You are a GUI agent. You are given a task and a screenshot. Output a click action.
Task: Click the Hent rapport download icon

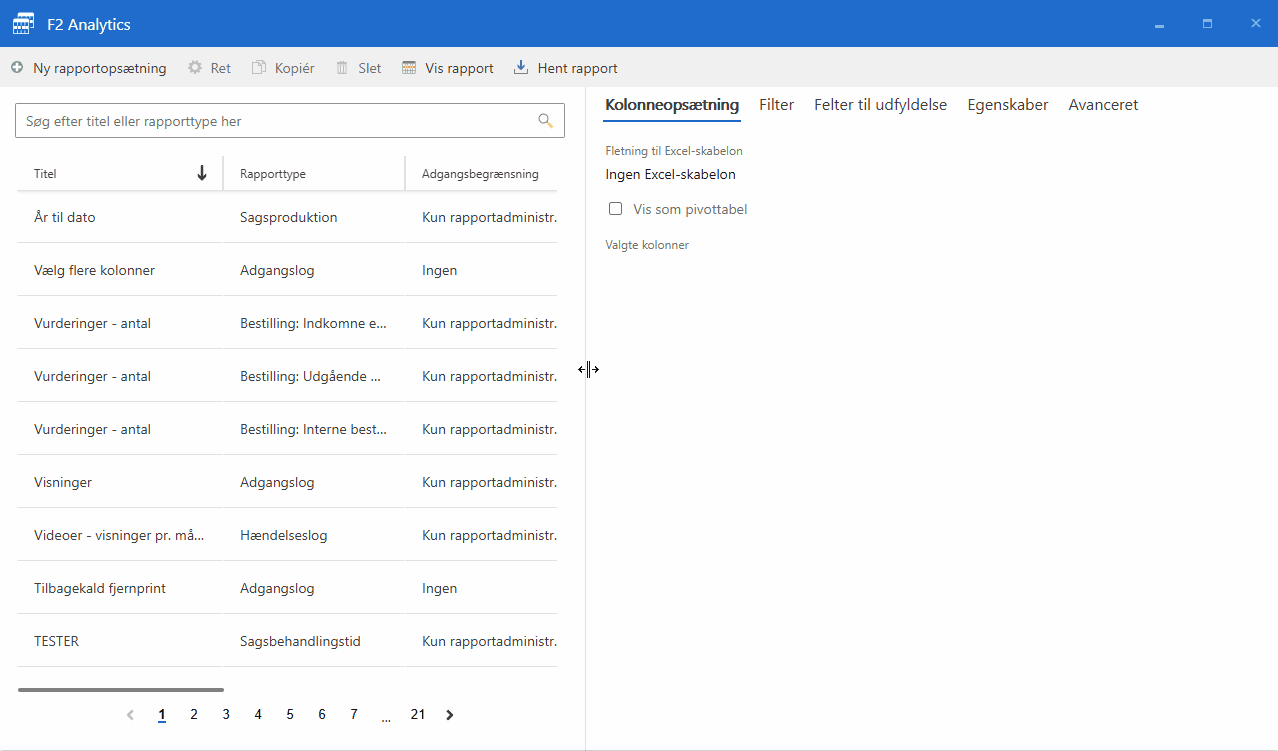click(521, 68)
